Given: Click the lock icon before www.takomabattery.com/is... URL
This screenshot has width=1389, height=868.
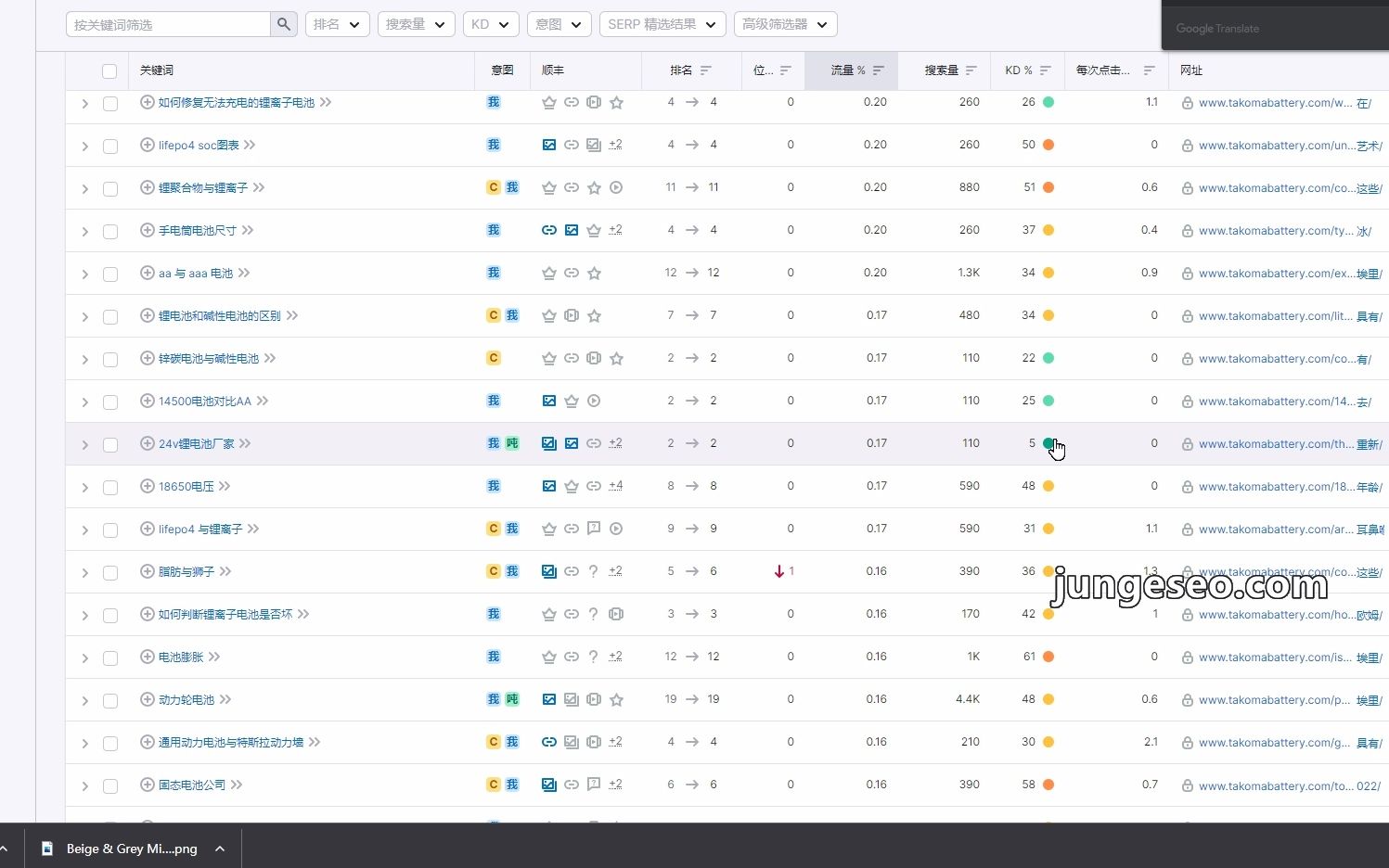Looking at the screenshot, I should pyautogui.click(x=1188, y=657).
